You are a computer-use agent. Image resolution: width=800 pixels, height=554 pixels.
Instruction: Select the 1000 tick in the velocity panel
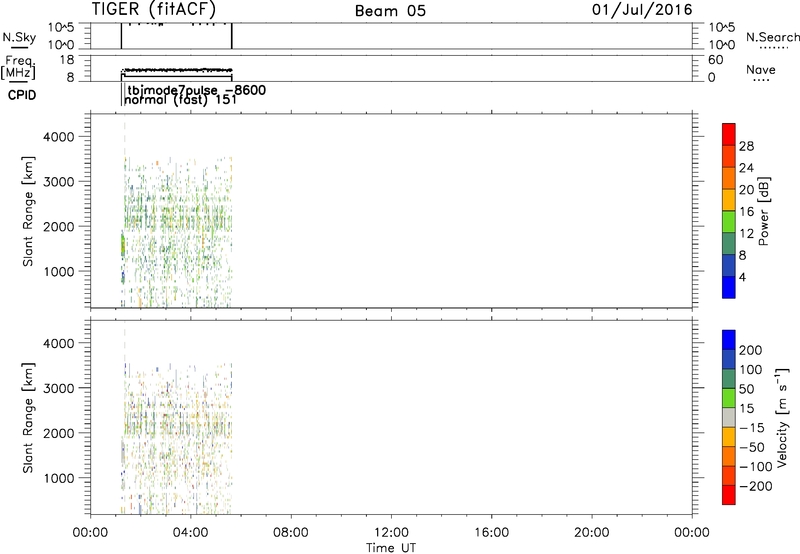click(x=59, y=478)
